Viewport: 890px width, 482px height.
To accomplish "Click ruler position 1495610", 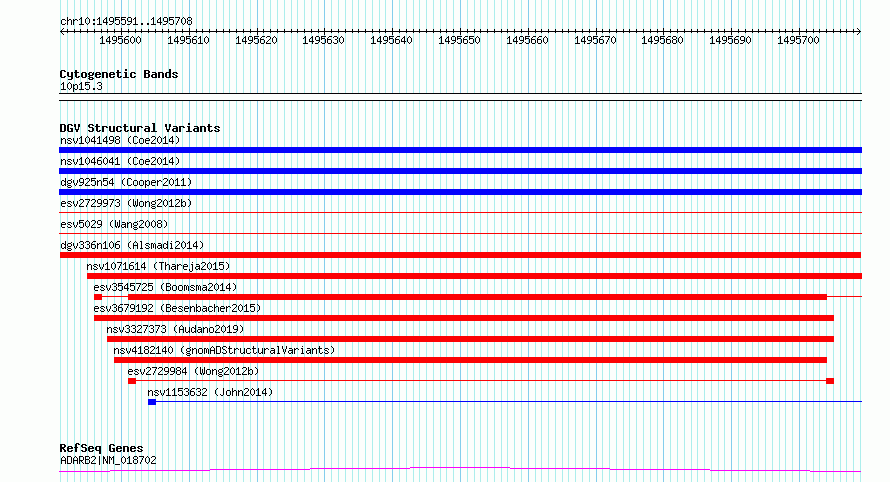I will (188, 40).
